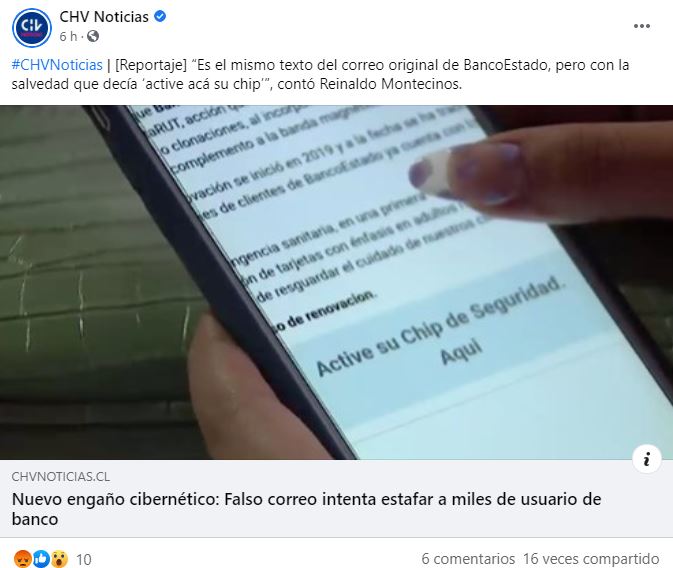The width and height of the screenshot is (673, 568).
Task: Click the [Reportaje] label in the caption
Action: tap(151, 65)
